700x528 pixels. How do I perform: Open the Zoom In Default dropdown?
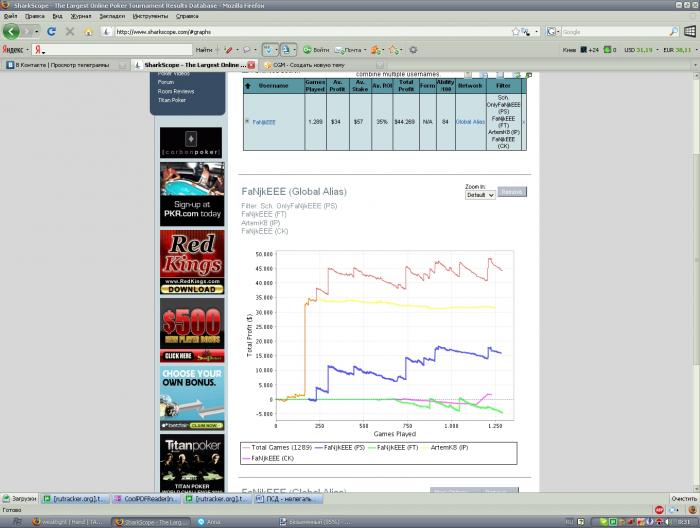click(x=480, y=195)
